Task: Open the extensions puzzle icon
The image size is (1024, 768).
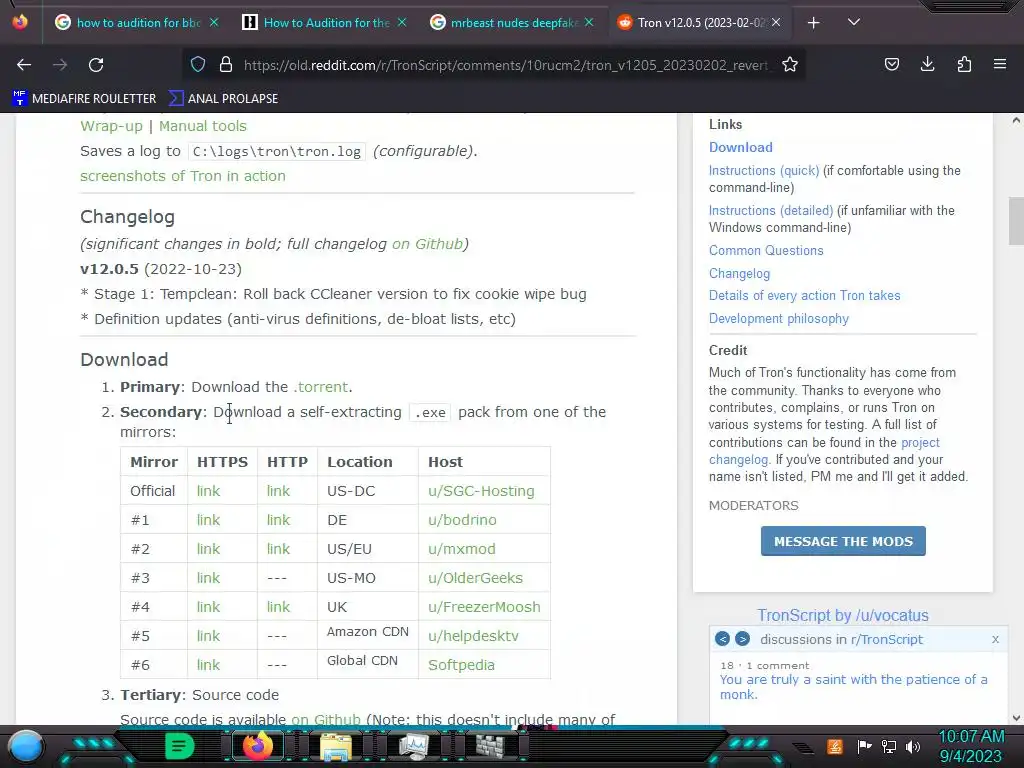Action: coord(964,64)
